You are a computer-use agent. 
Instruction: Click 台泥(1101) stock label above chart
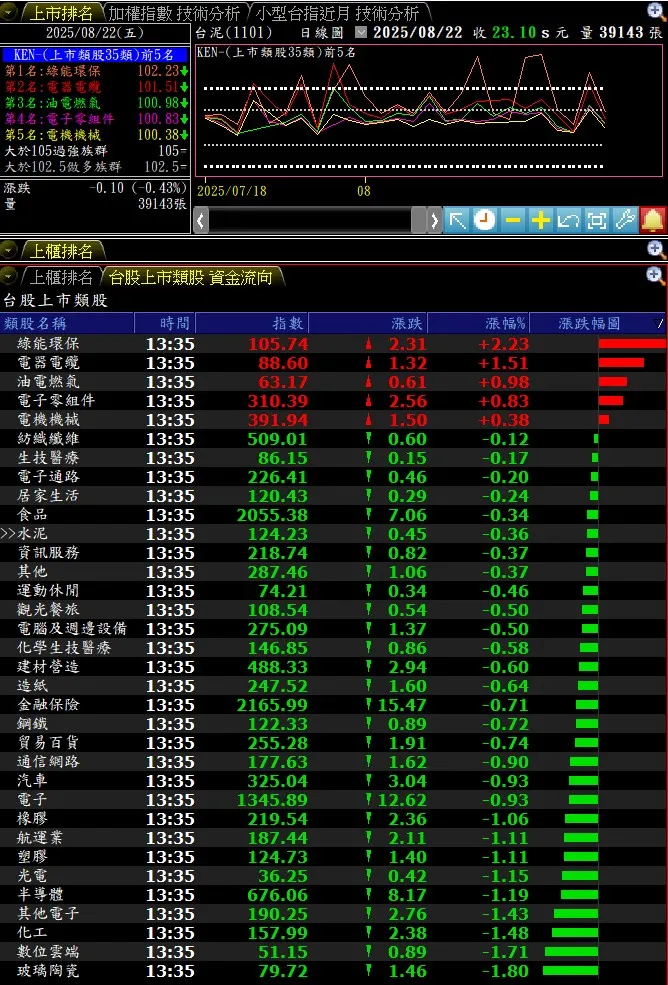coord(234,32)
